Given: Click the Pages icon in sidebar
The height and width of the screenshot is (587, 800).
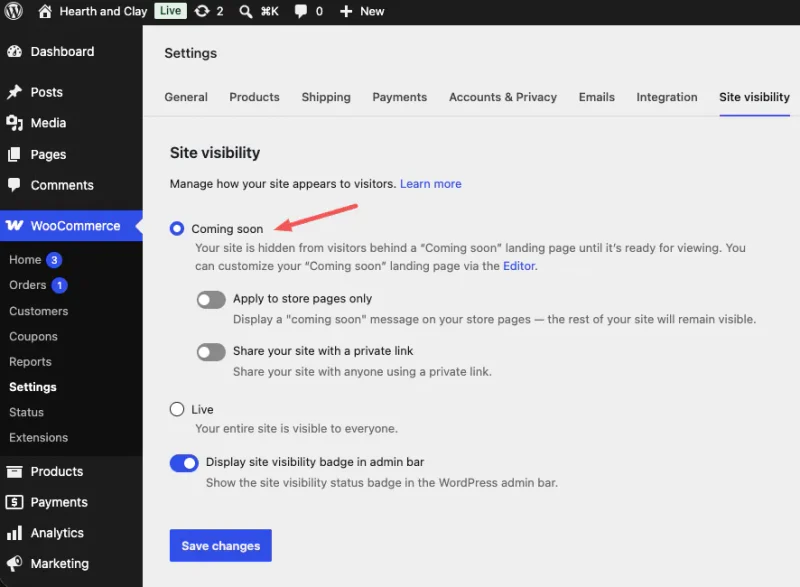Looking at the screenshot, I should [x=14, y=154].
